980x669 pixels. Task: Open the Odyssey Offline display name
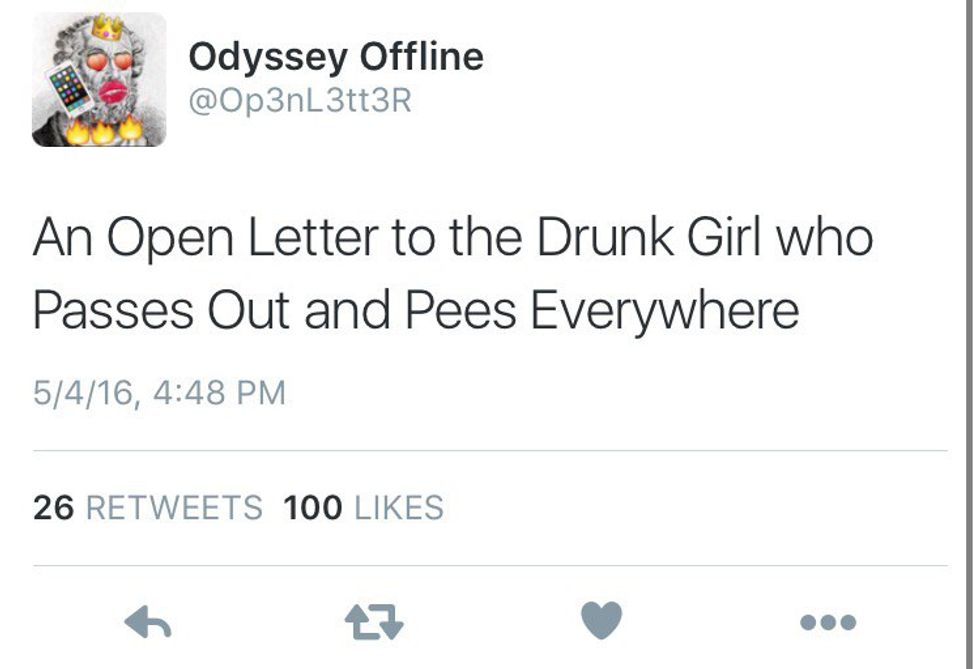(336, 57)
